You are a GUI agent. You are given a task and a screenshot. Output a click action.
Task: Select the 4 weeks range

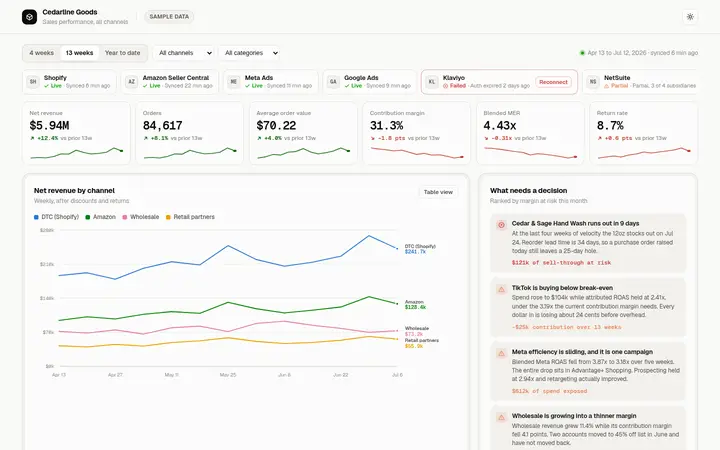tap(41, 53)
